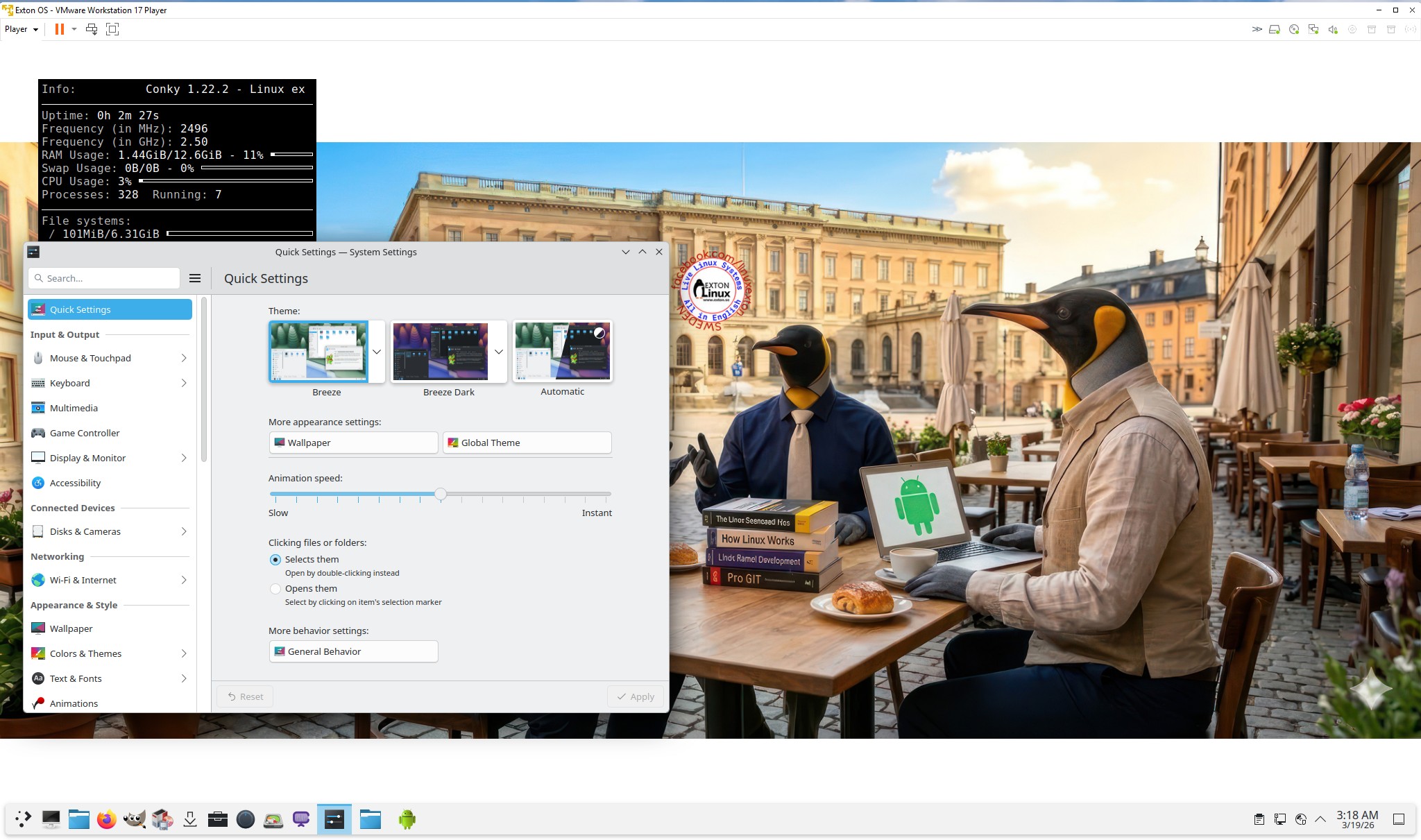This screenshot has height=840, width=1421.
Task: Expand the Breeze theme dropdown arrow
Action: [377, 352]
